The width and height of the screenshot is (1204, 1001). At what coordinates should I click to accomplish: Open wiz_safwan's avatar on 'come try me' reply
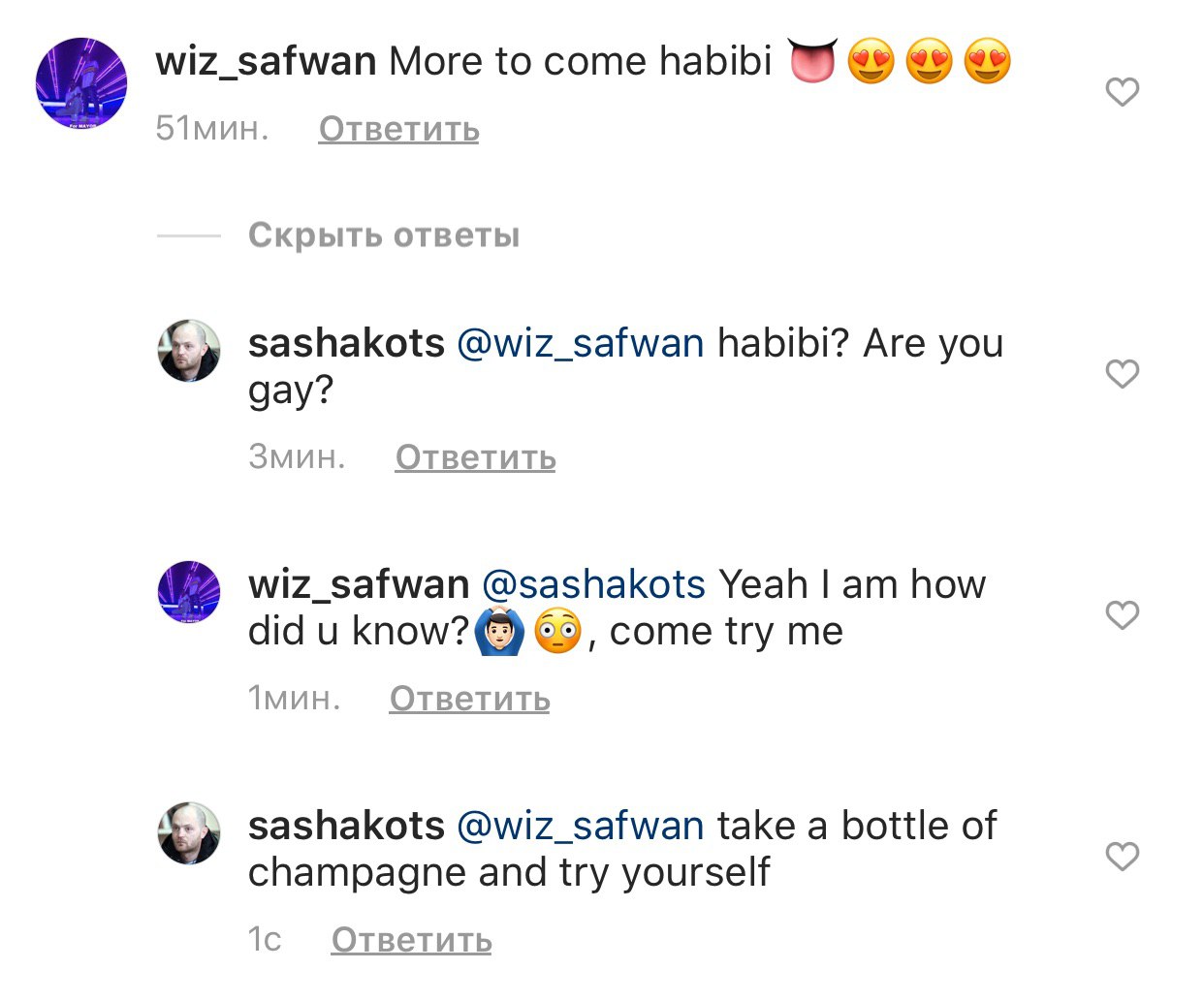189,592
